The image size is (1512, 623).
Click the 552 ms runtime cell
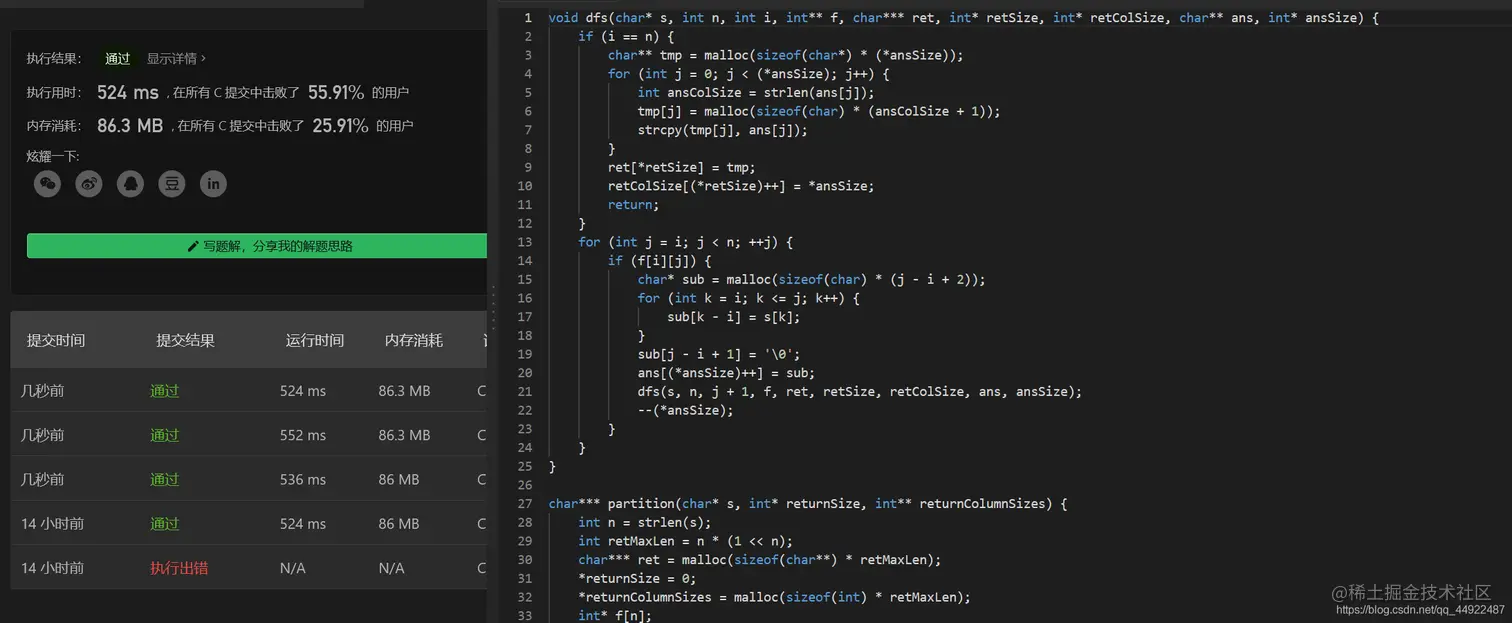pos(303,435)
